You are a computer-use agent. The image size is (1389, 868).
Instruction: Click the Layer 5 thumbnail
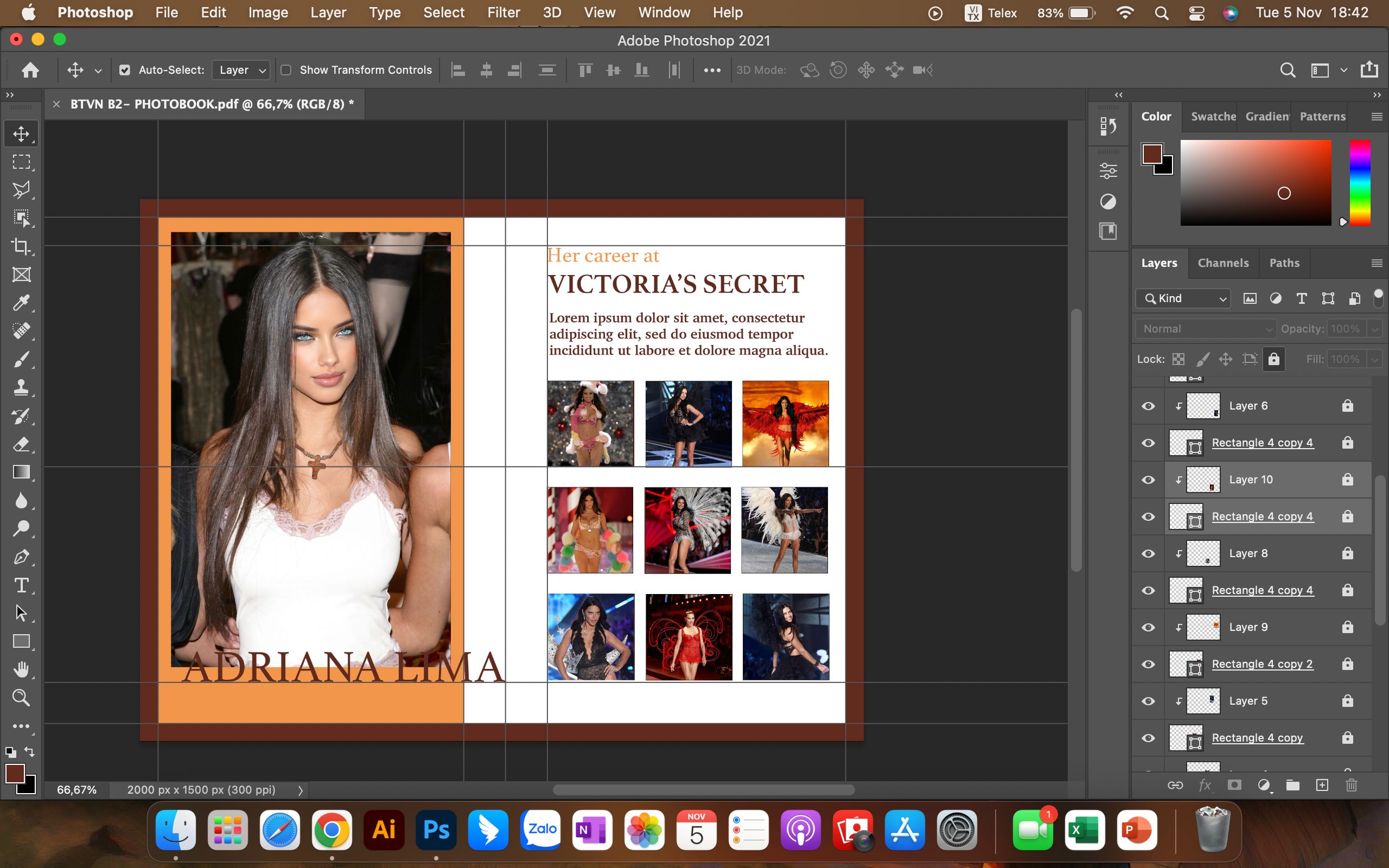(1203, 700)
